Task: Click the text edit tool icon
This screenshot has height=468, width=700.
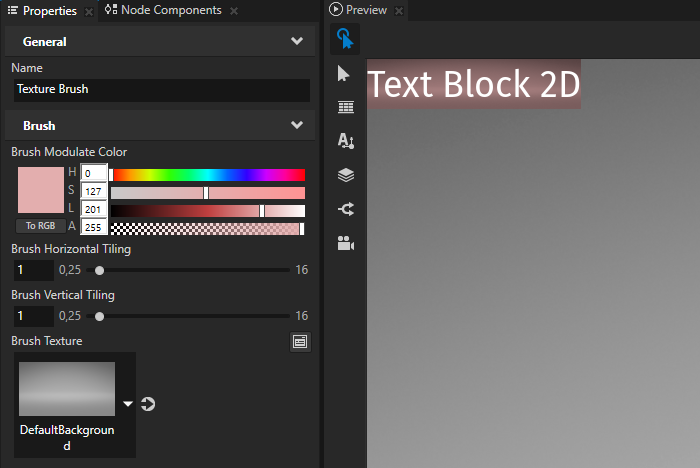Action: click(x=345, y=141)
